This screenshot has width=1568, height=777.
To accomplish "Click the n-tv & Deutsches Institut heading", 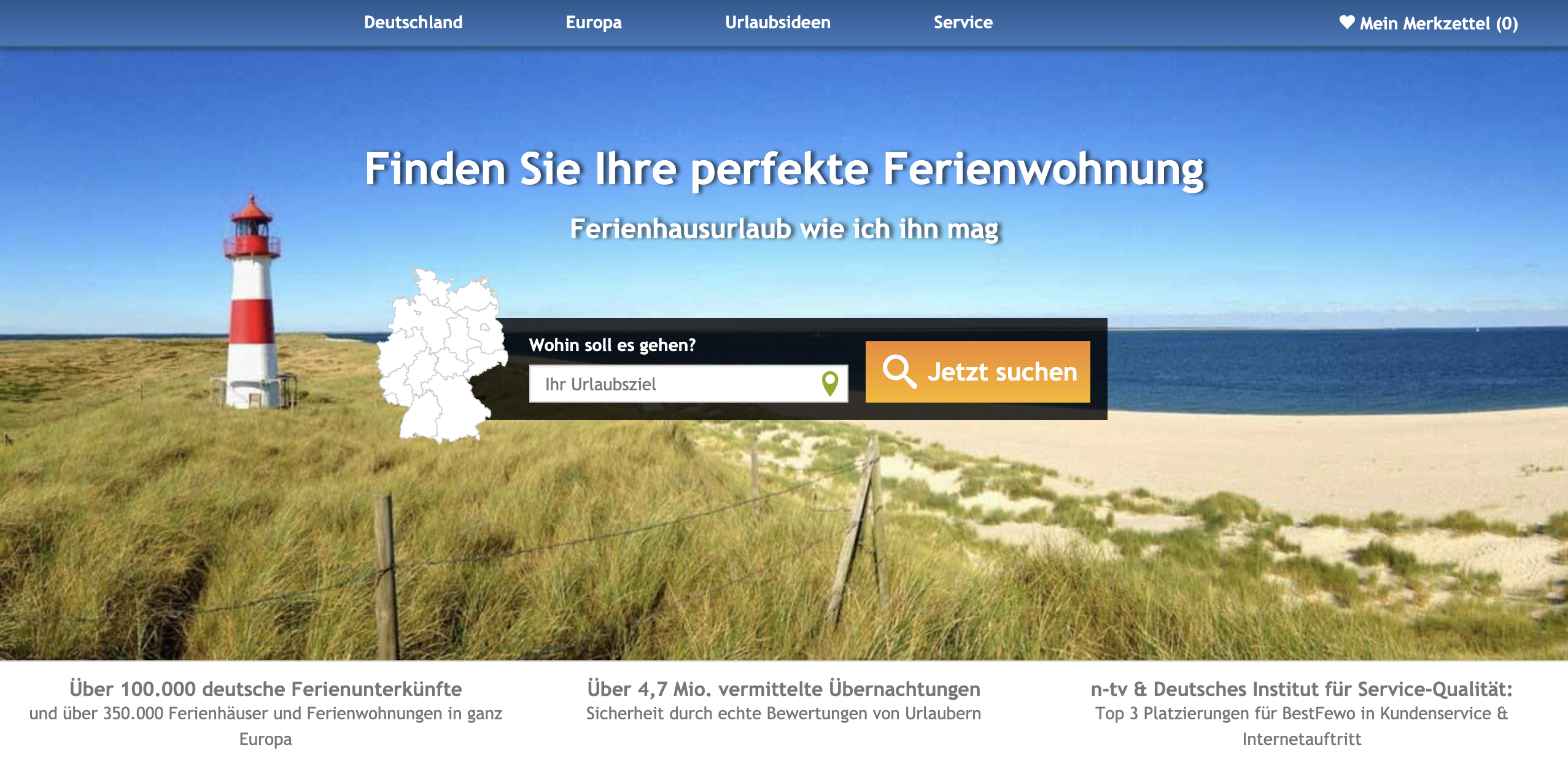I will click(1301, 689).
